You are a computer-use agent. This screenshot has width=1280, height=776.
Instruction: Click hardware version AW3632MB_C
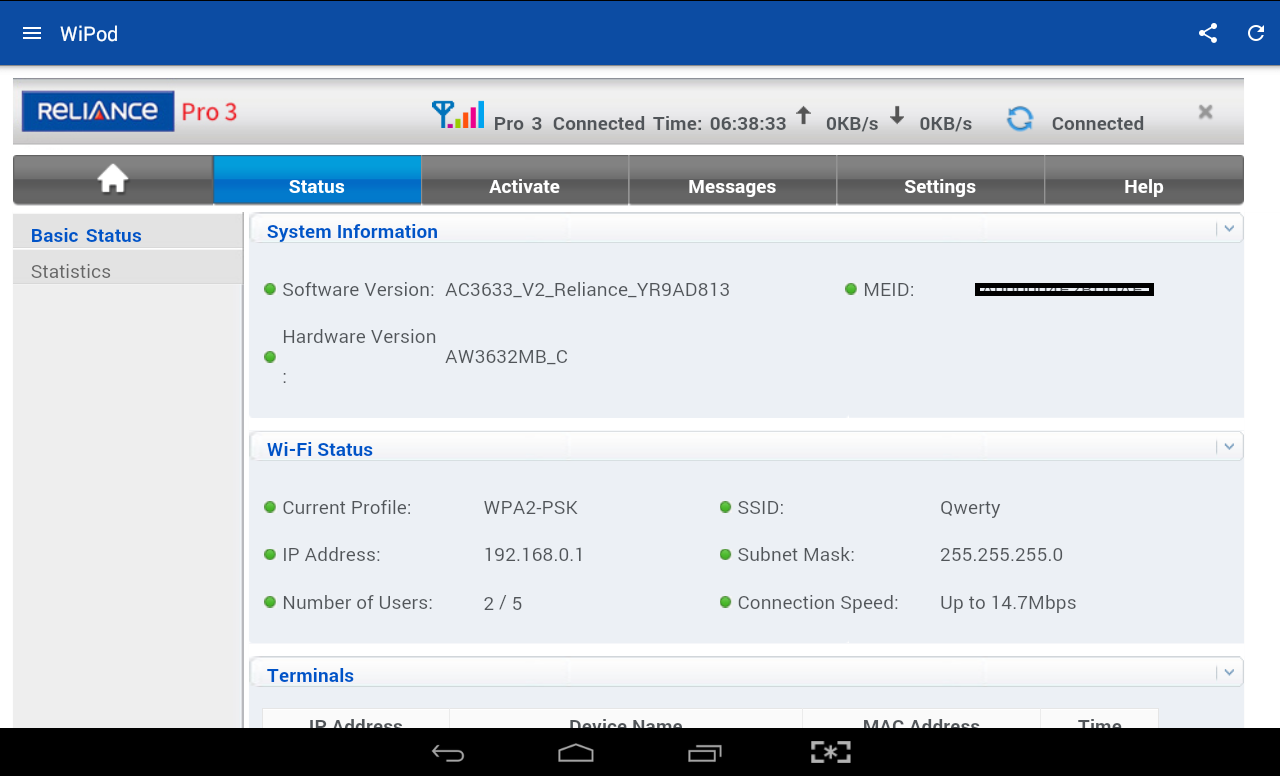tap(506, 357)
